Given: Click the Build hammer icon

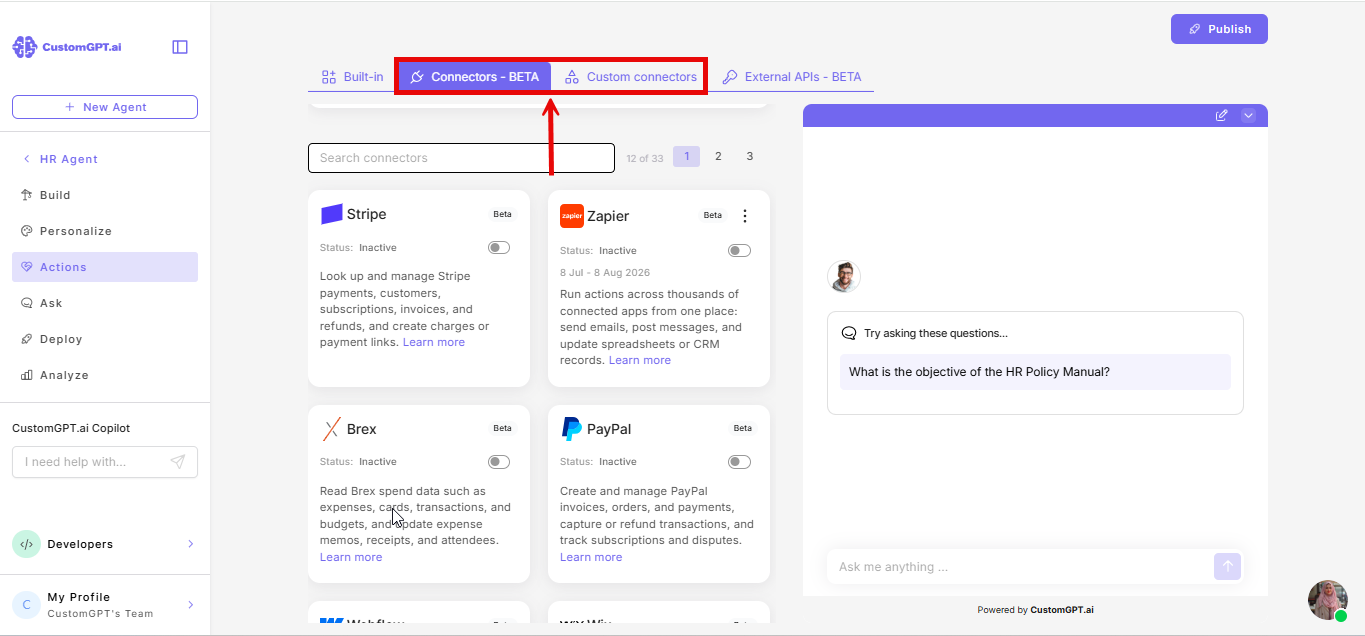Looking at the screenshot, I should click(x=27, y=195).
